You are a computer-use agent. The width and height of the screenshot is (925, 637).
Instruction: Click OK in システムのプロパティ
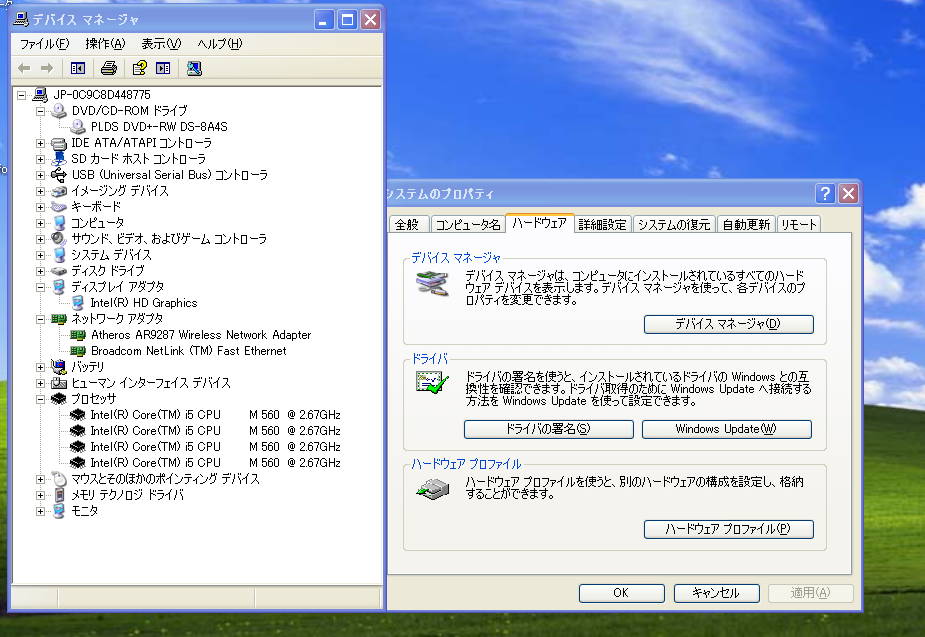(621, 593)
